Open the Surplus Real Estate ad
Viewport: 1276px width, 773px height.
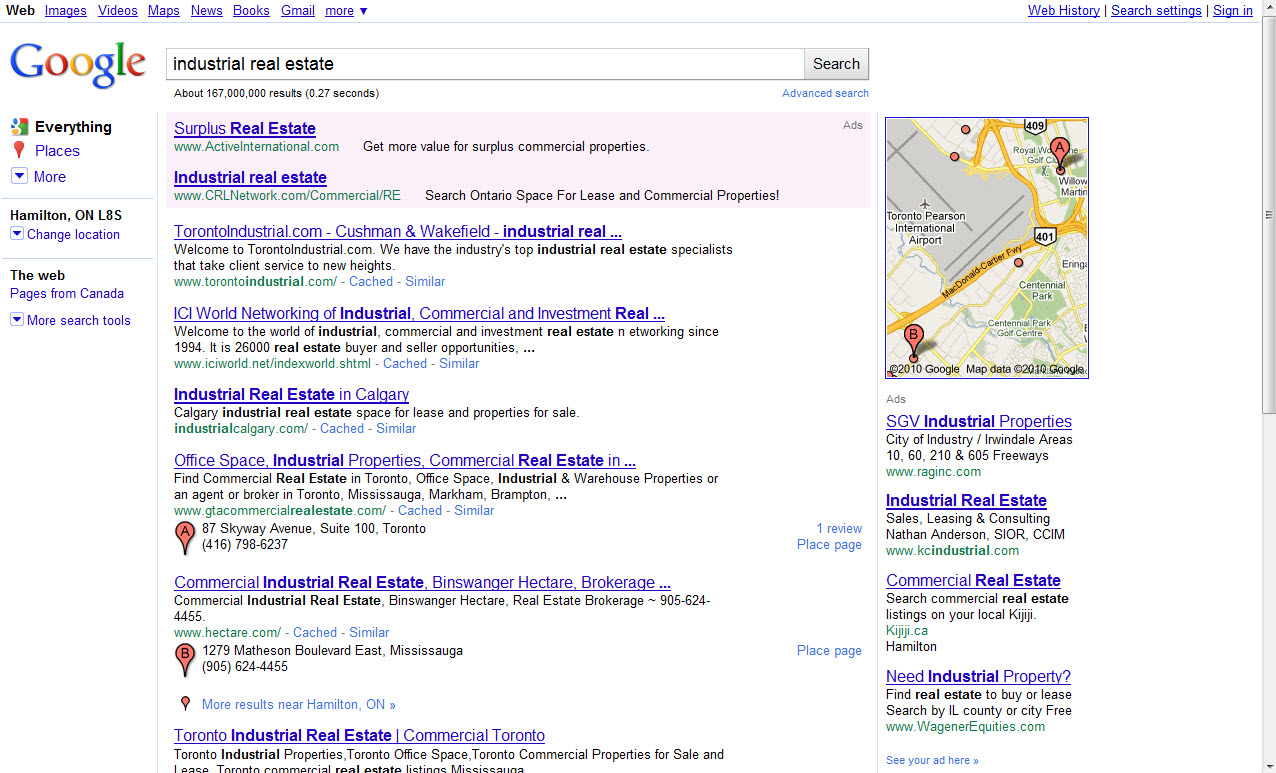[245, 128]
